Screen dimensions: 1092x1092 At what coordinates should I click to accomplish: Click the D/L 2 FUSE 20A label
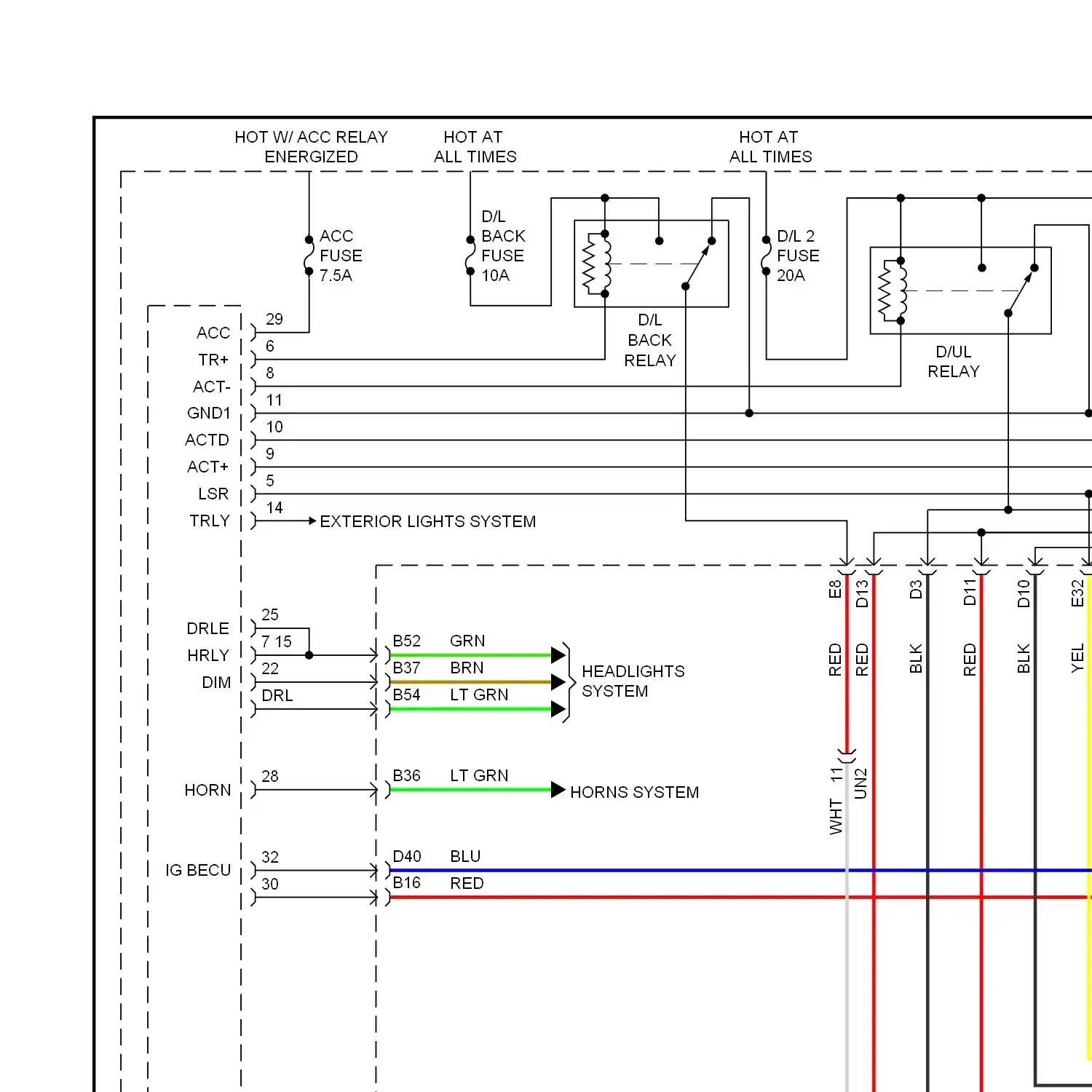point(798,256)
